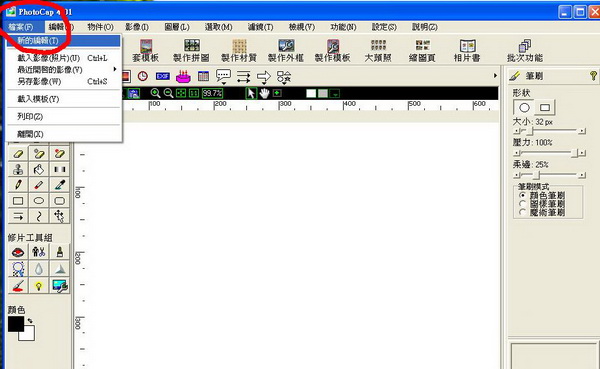600x369 pixels.
Task: Select the rectangle shape tool
Action: (x=18, y=201)
